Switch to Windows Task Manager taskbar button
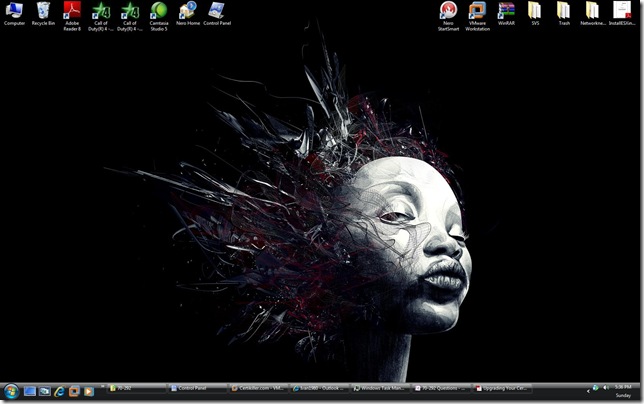Image resolution: width=644 pixels, height=404 pixels. [380, 388]
